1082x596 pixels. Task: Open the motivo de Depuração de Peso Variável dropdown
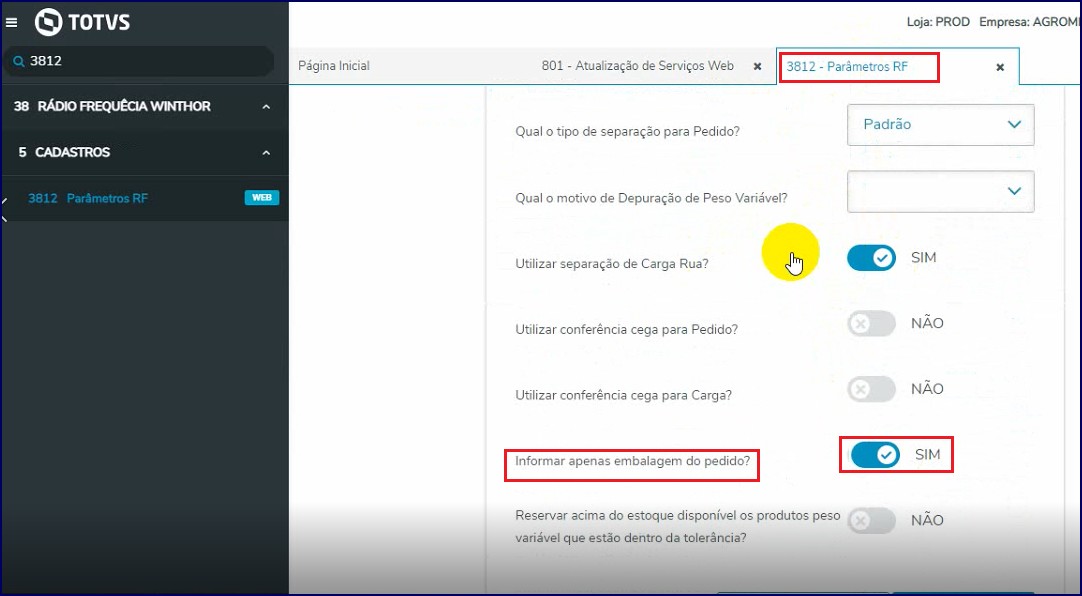coord(941,191)
